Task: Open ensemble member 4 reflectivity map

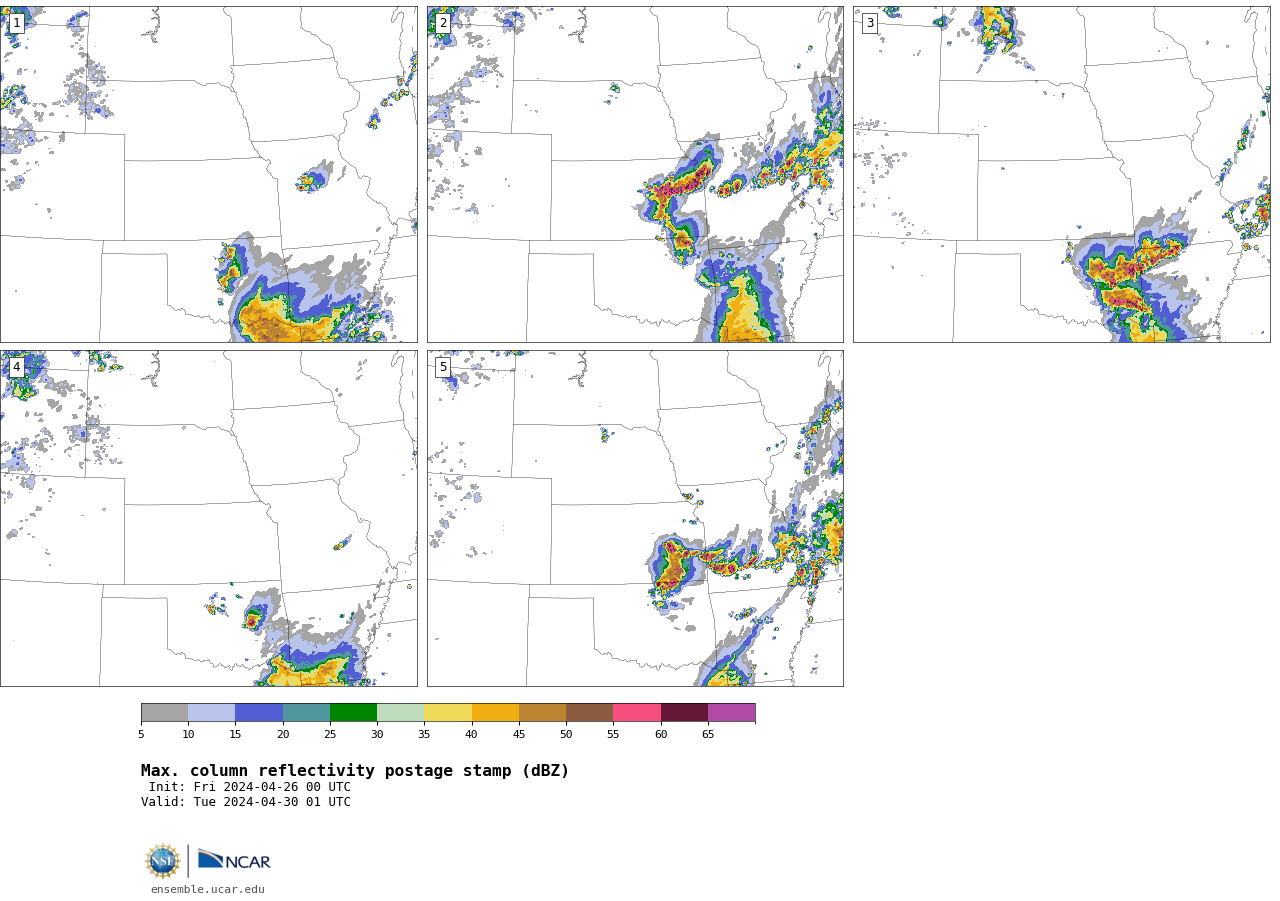Action: [209, 518]
